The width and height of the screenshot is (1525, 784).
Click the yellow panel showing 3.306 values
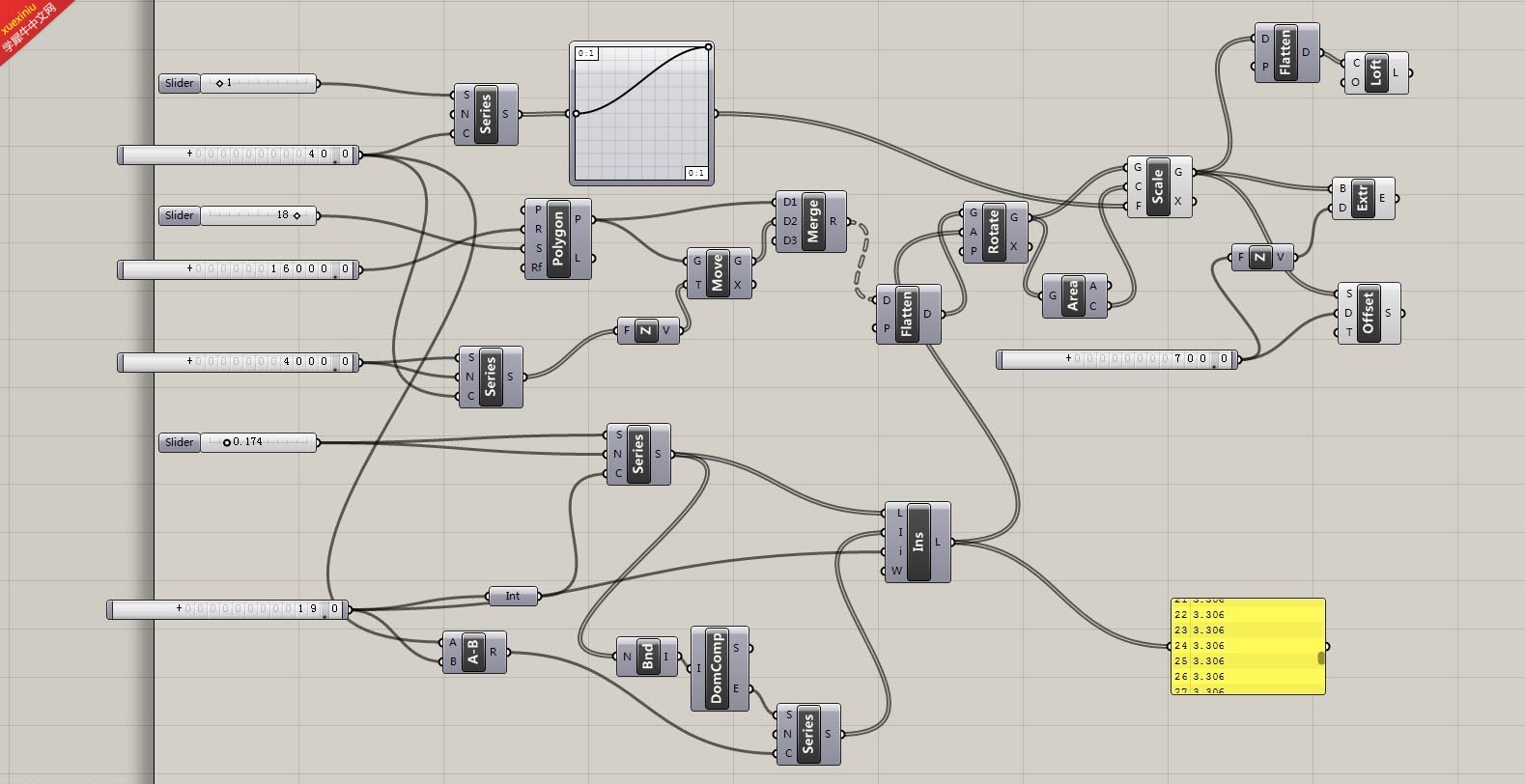pyautogui.click(x=1248, y=646)
